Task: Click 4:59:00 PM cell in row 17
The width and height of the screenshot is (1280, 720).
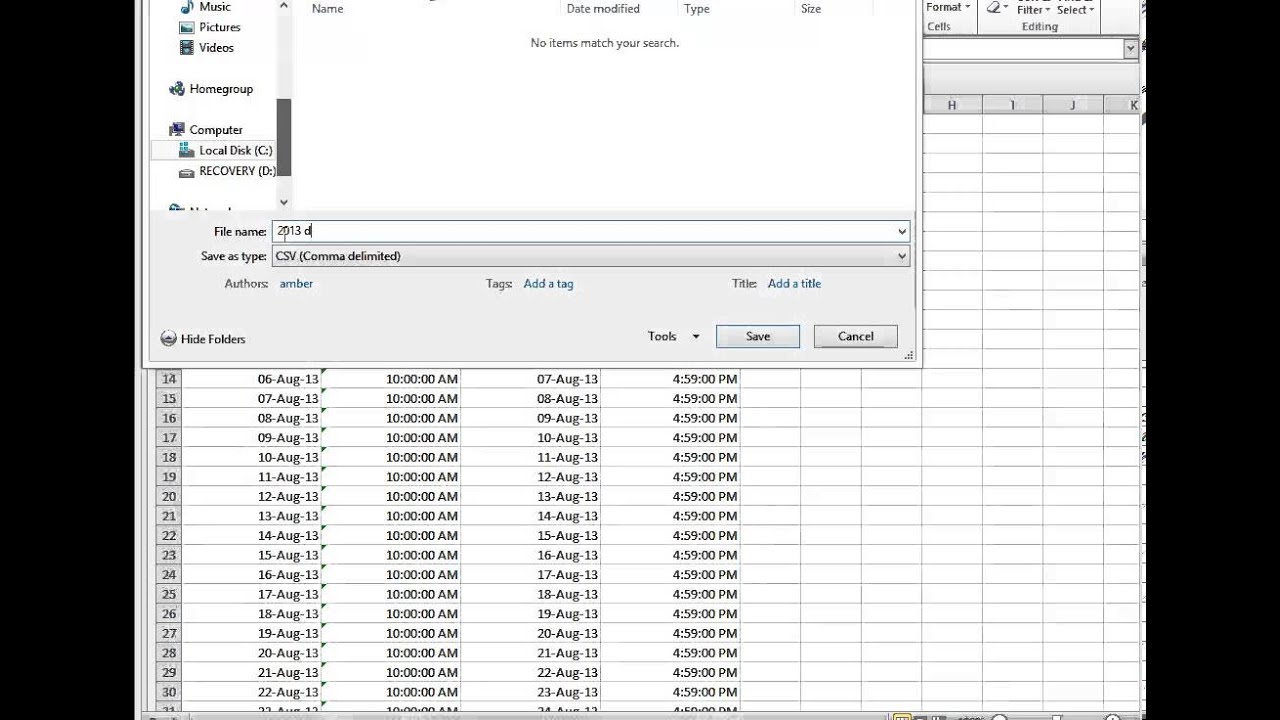Action: (670, 438)
